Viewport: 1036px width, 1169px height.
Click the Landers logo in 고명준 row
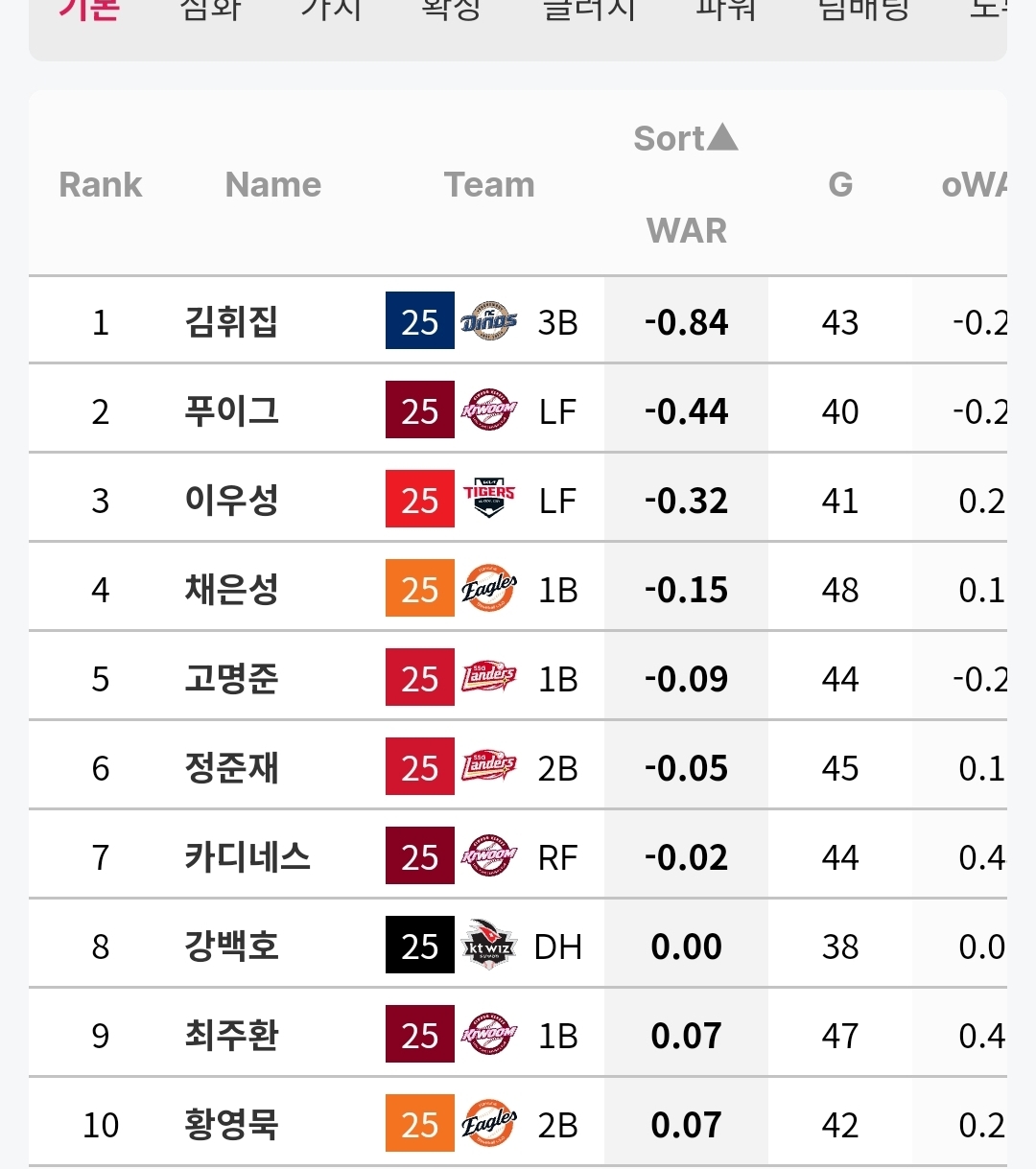(488, 678)
